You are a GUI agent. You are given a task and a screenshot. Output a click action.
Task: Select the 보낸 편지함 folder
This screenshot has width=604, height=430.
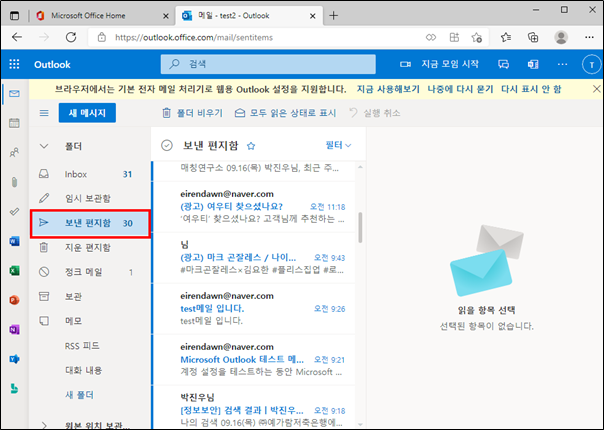[91, 223]
